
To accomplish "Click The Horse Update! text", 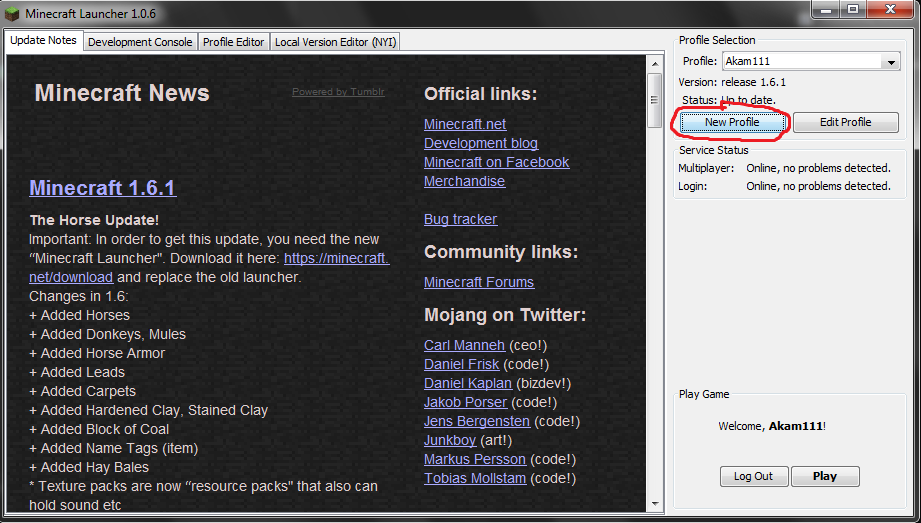I will pyautogui.click(x=94, y=220).
